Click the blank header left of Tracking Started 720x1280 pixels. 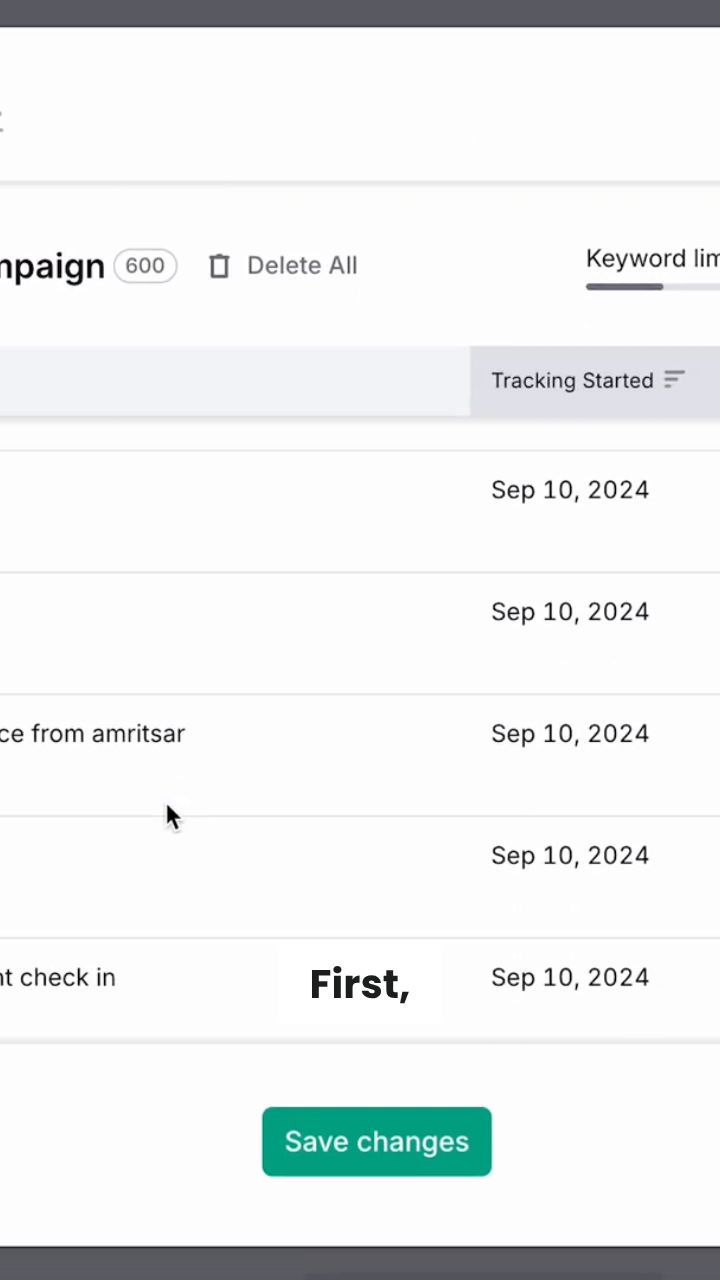click(x=235, y=380)
